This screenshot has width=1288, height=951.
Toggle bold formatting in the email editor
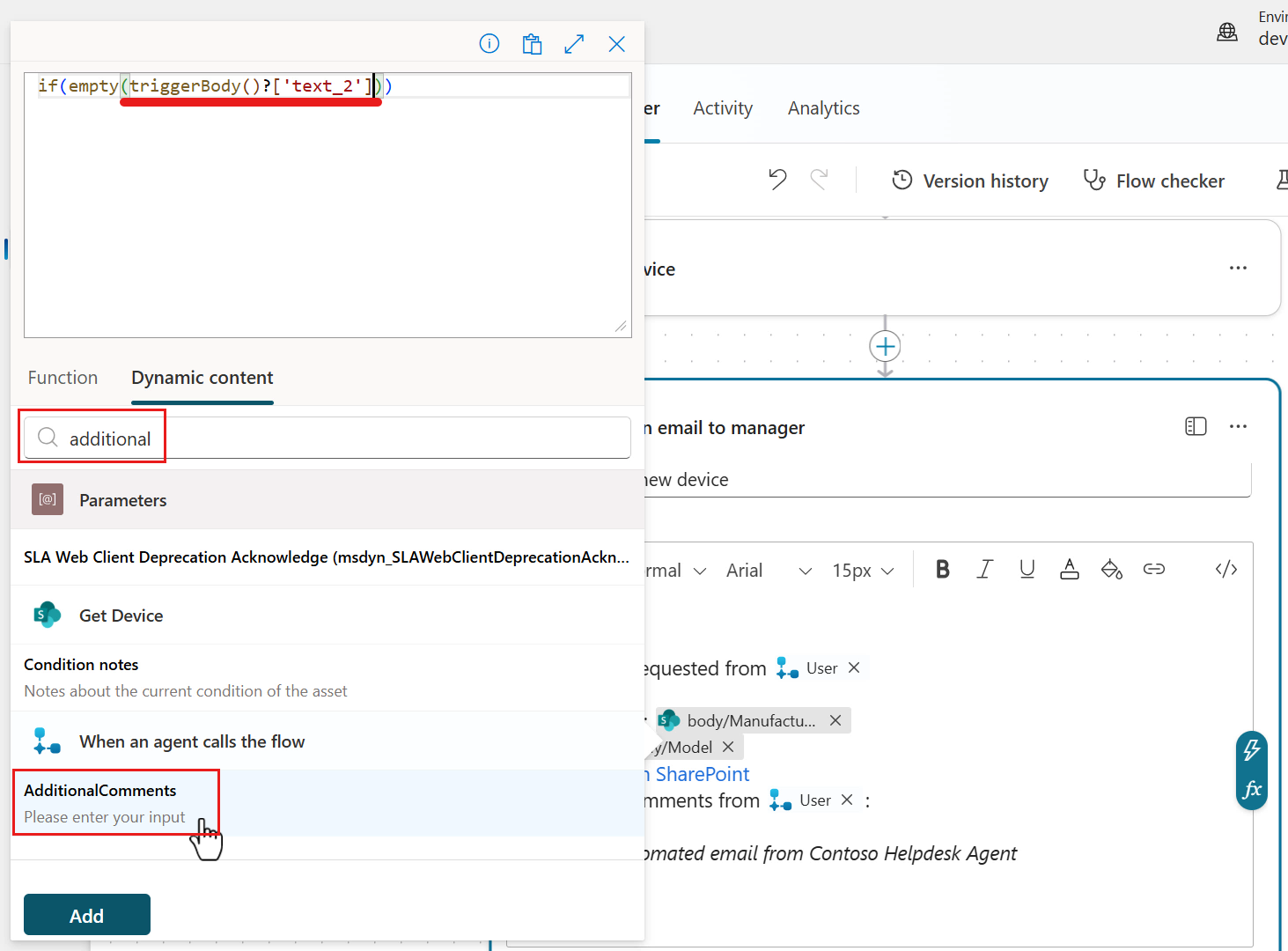coord(942,569)
